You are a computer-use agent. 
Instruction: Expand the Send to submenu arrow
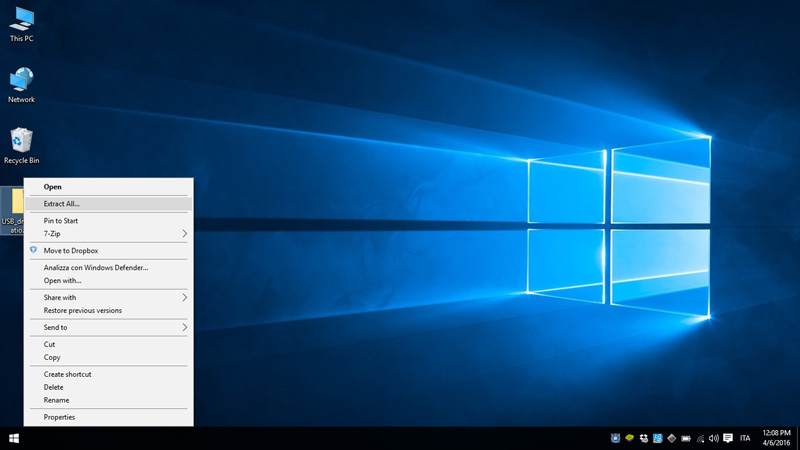pyautogui.click(x=185, y=328)
